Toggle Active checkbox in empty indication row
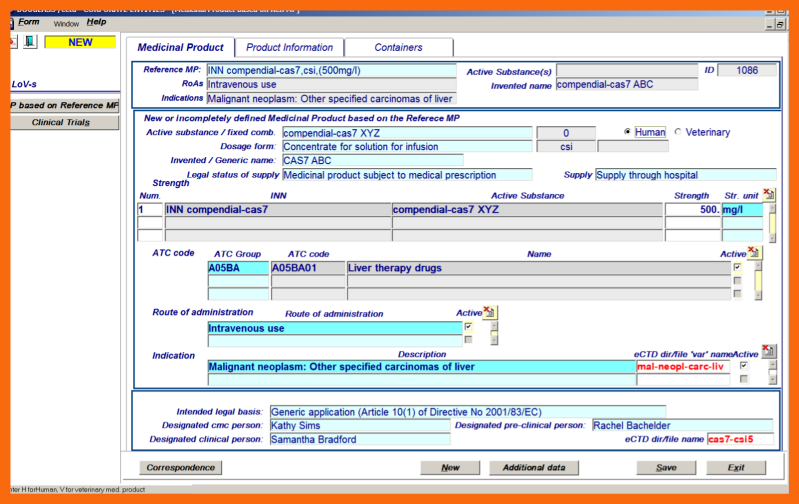This screenshot has height=504, width=799. tap(744, 379)
